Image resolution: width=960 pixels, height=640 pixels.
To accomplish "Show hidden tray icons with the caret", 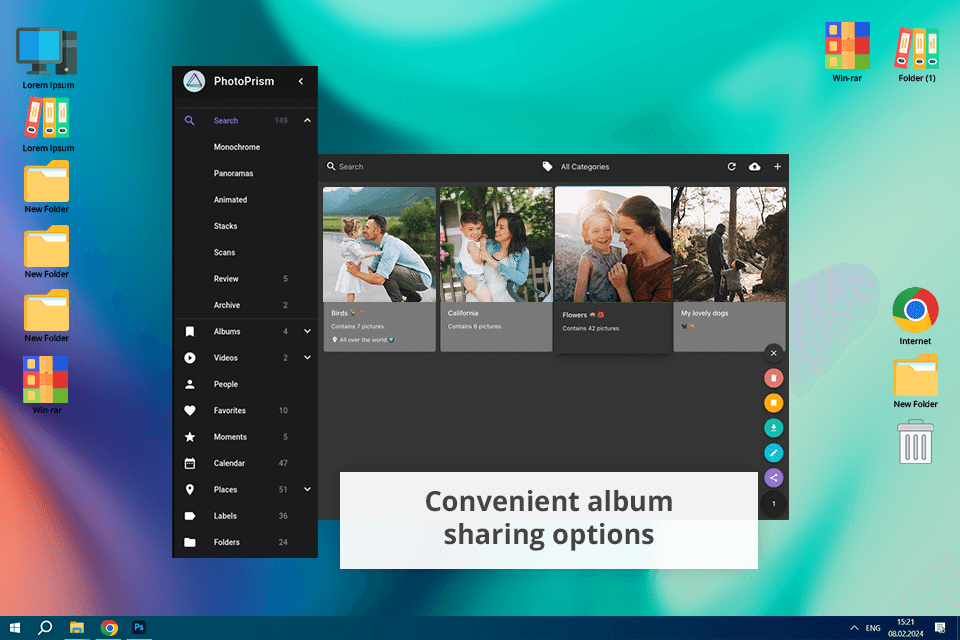I will [x=854, y=628].
